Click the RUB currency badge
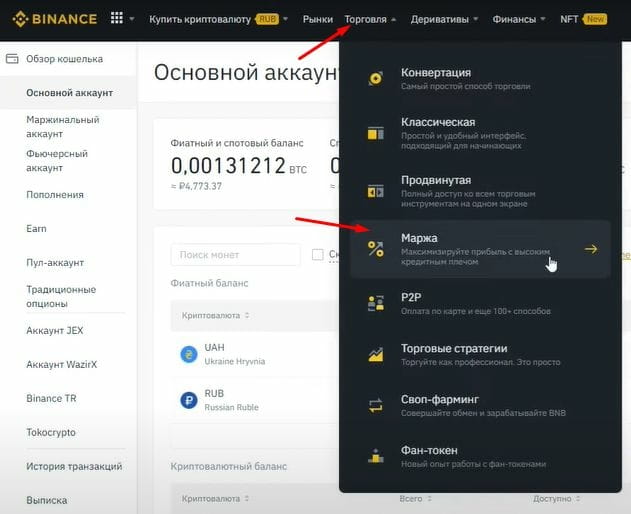Screen dimensions: 631x514 [267, 19]
